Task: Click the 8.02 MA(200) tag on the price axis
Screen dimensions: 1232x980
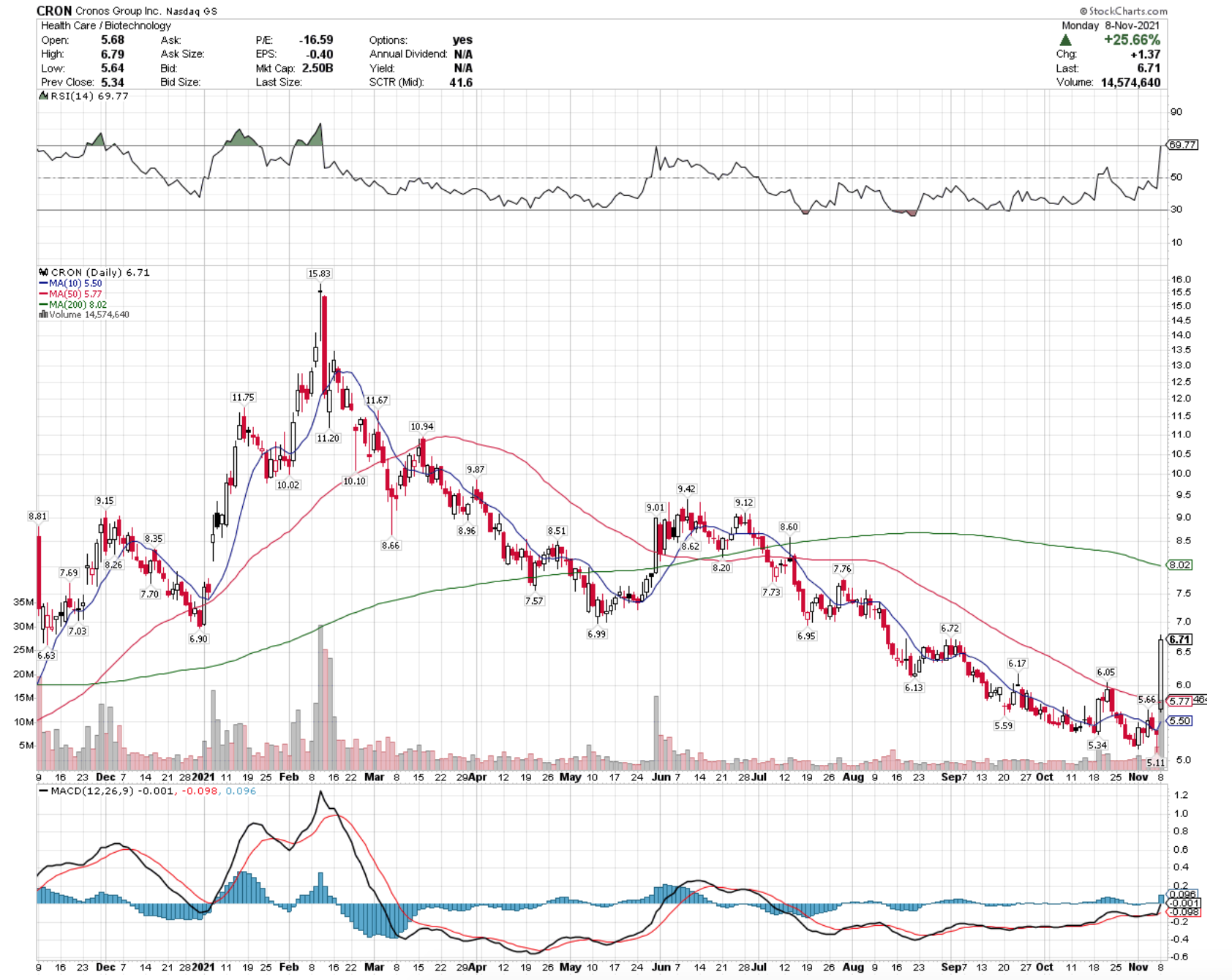Action: tap(1180, 565)
